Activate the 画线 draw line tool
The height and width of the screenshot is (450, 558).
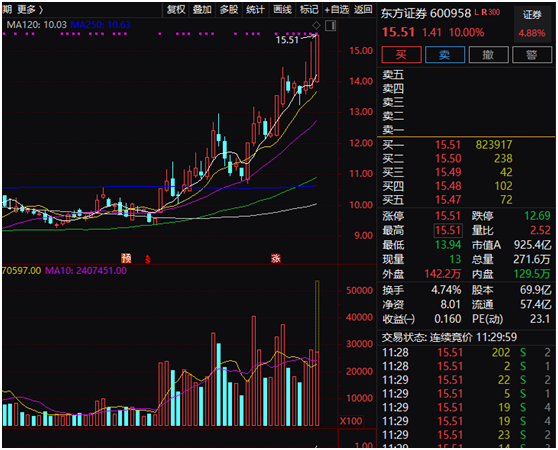(x=282, y=10)
